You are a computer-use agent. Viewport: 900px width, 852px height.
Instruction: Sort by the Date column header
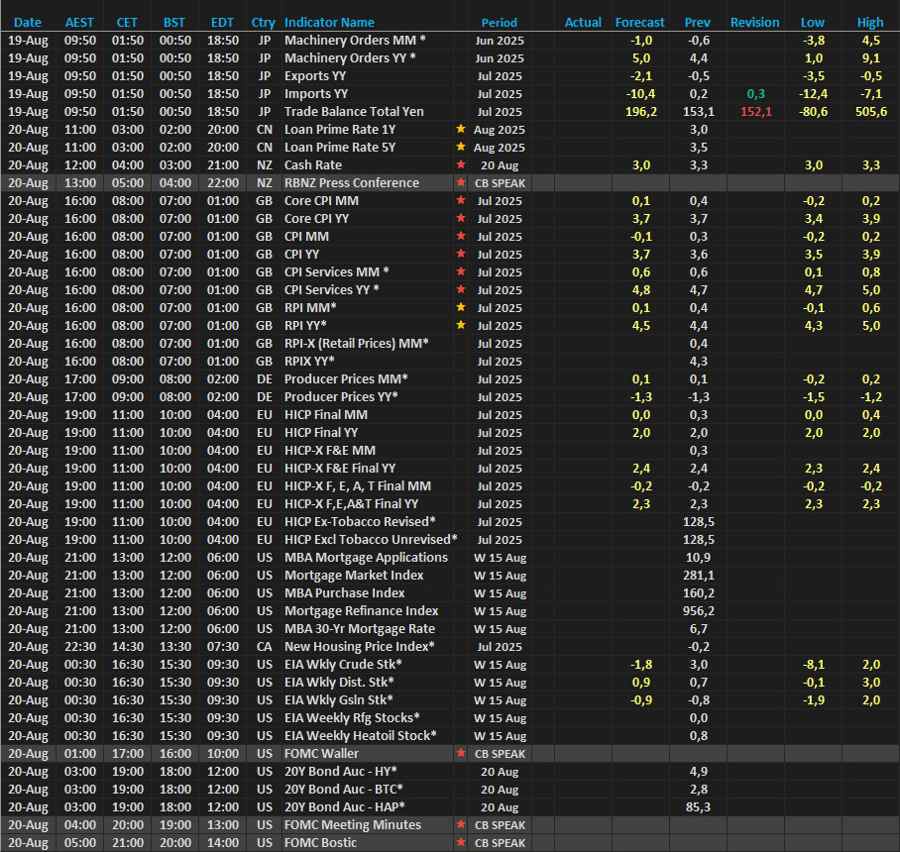pos(28,22)
